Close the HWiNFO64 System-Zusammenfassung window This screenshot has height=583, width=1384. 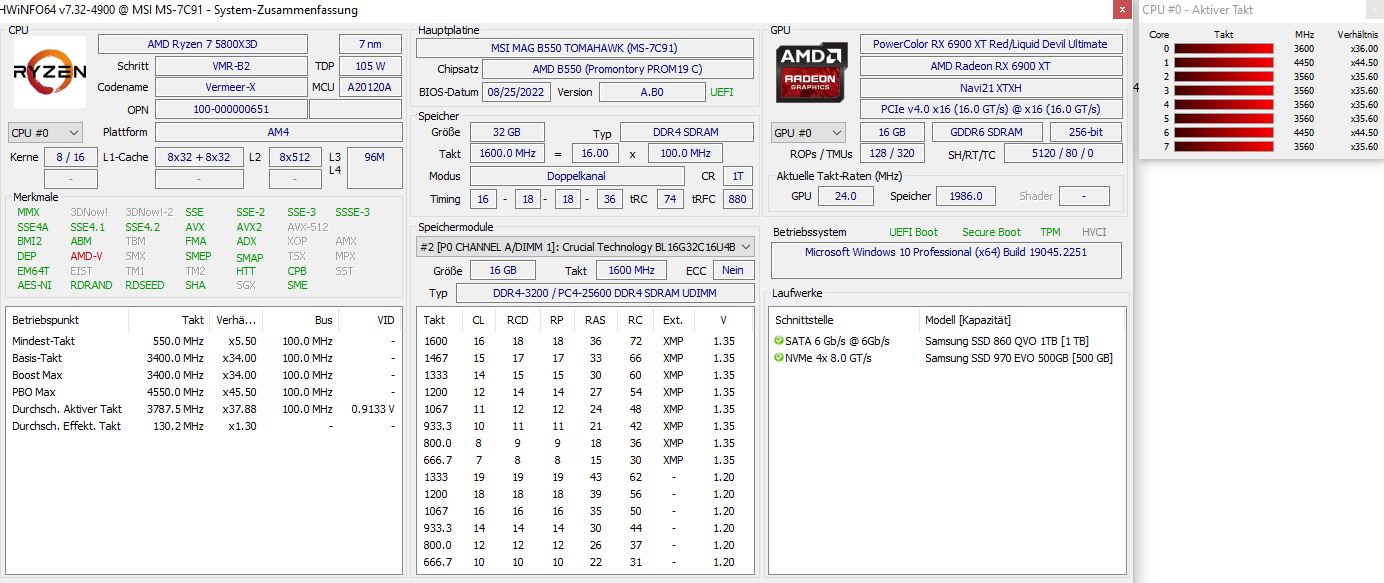tap(1123, 9)
